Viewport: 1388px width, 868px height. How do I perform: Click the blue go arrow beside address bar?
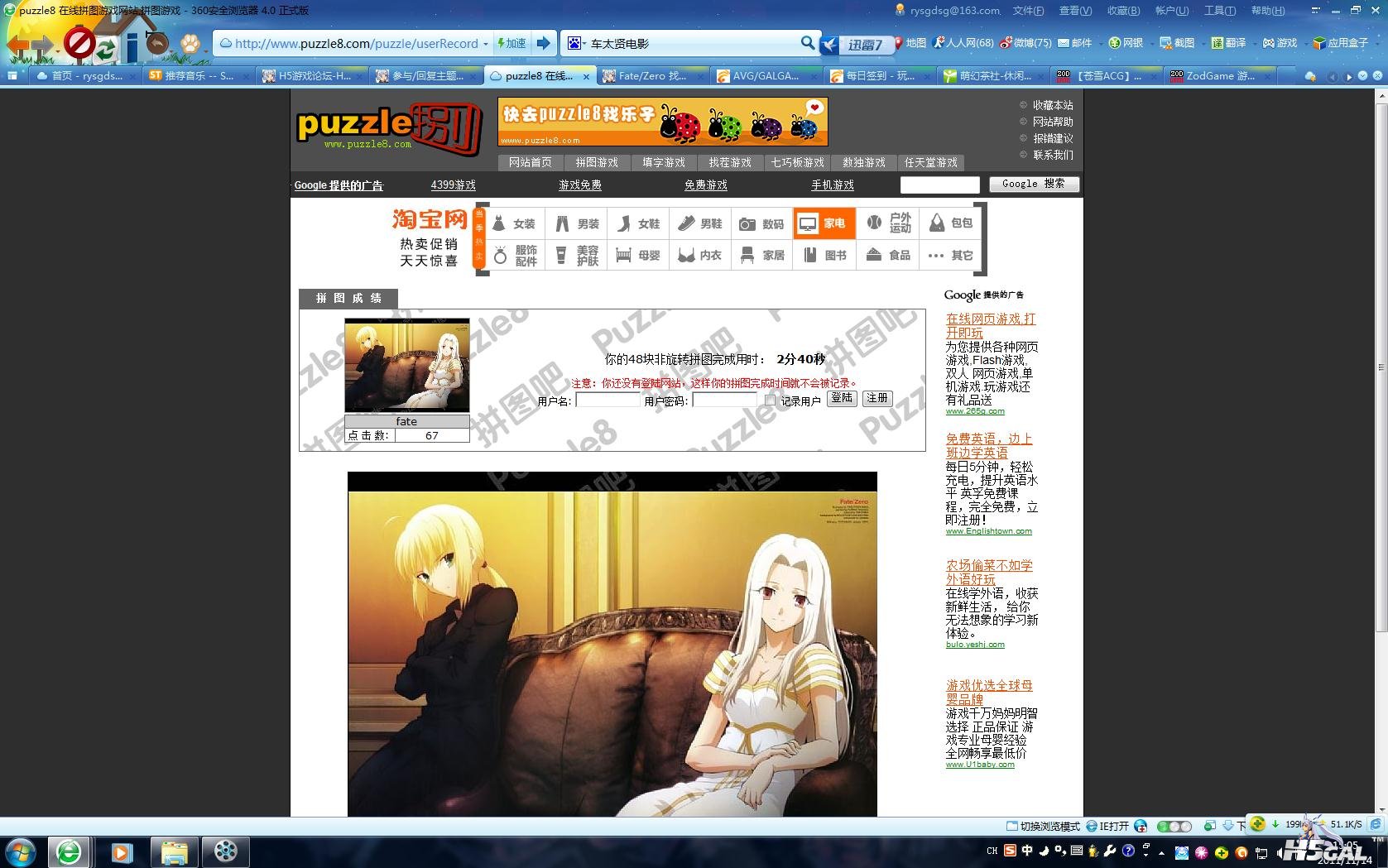[543, 43]
